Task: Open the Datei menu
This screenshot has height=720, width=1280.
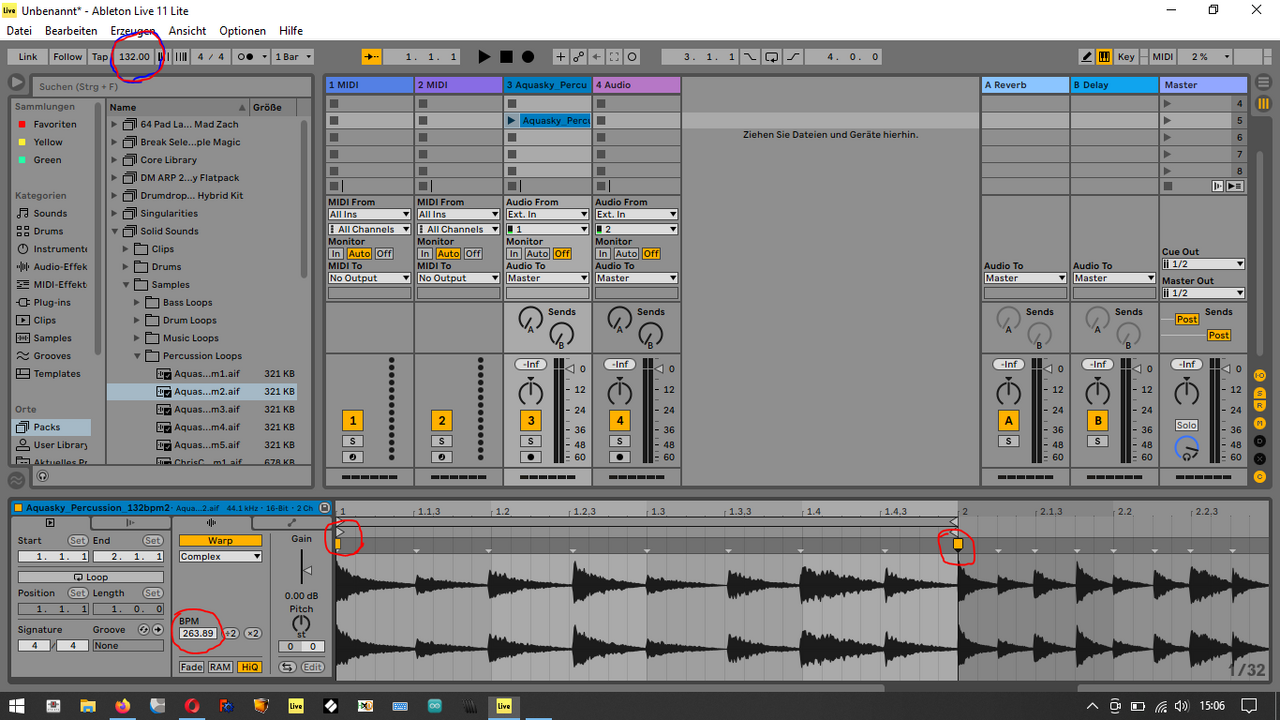Action: 19,31
